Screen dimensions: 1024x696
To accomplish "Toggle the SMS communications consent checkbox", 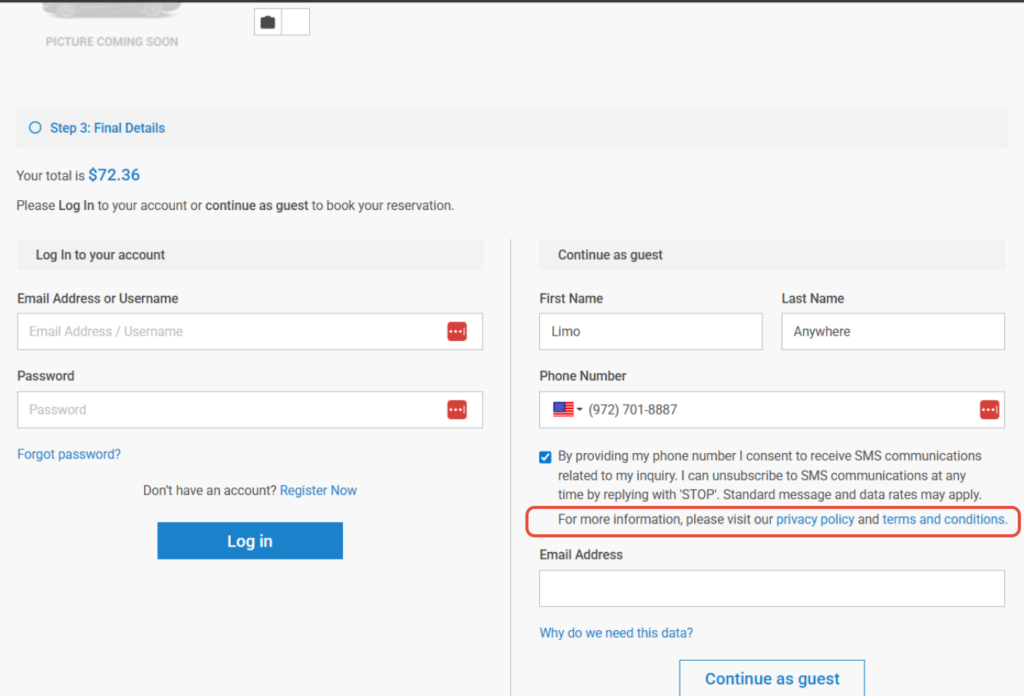I will [x=545, y=457].
